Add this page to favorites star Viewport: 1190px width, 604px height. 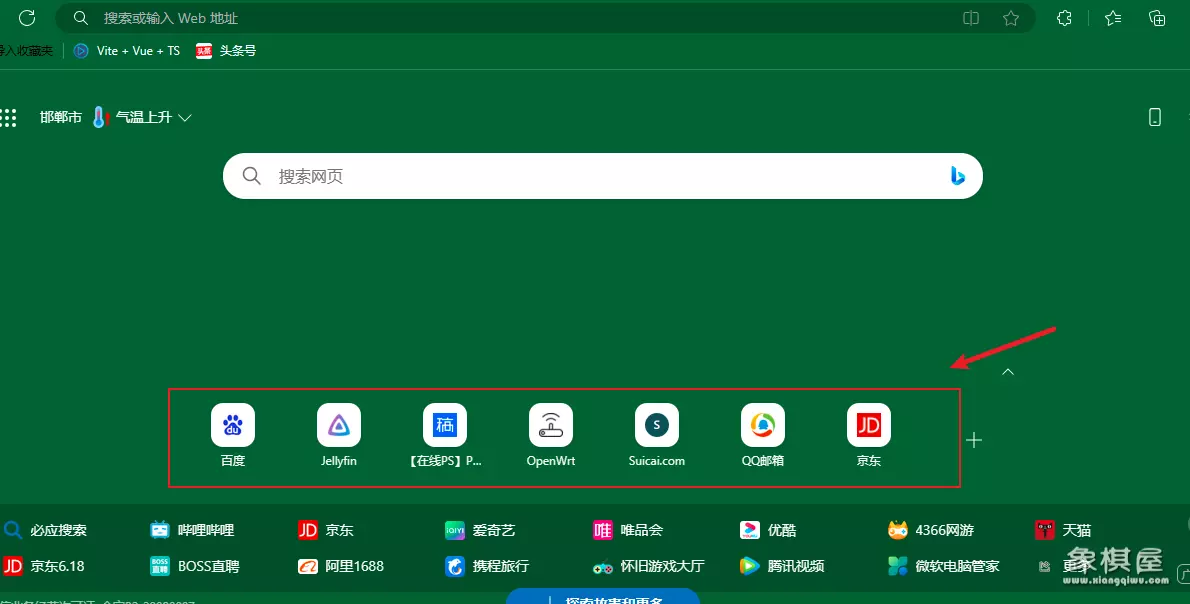(1011, 18)
